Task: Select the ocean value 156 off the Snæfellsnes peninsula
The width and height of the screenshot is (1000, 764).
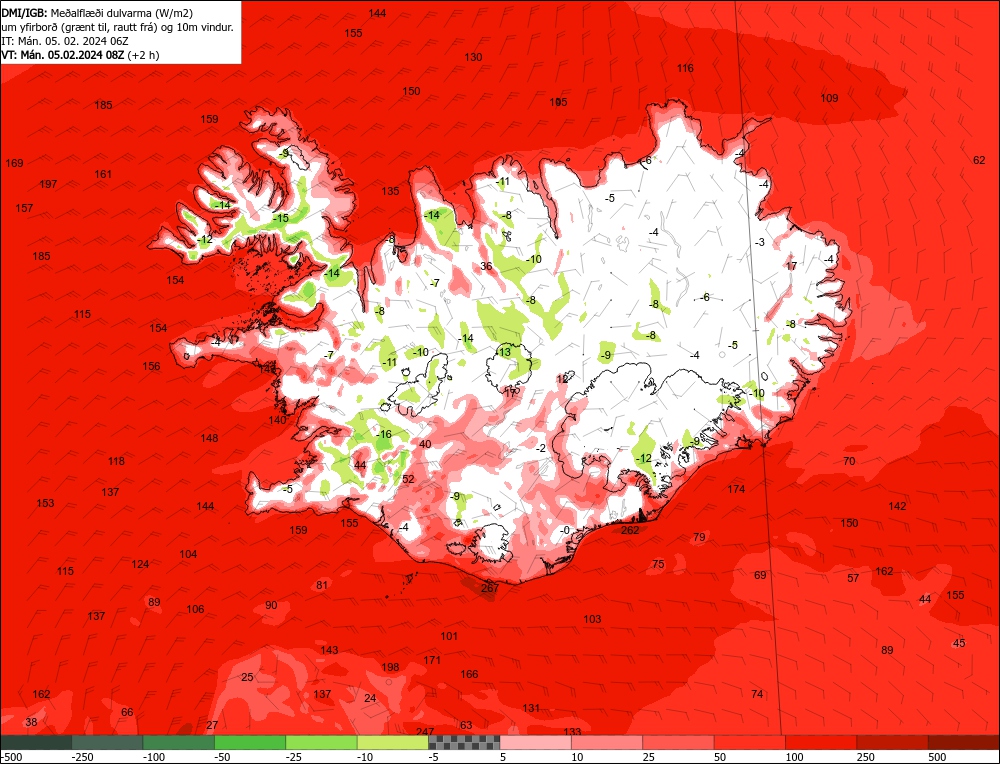Action: (x=151, y=367)
